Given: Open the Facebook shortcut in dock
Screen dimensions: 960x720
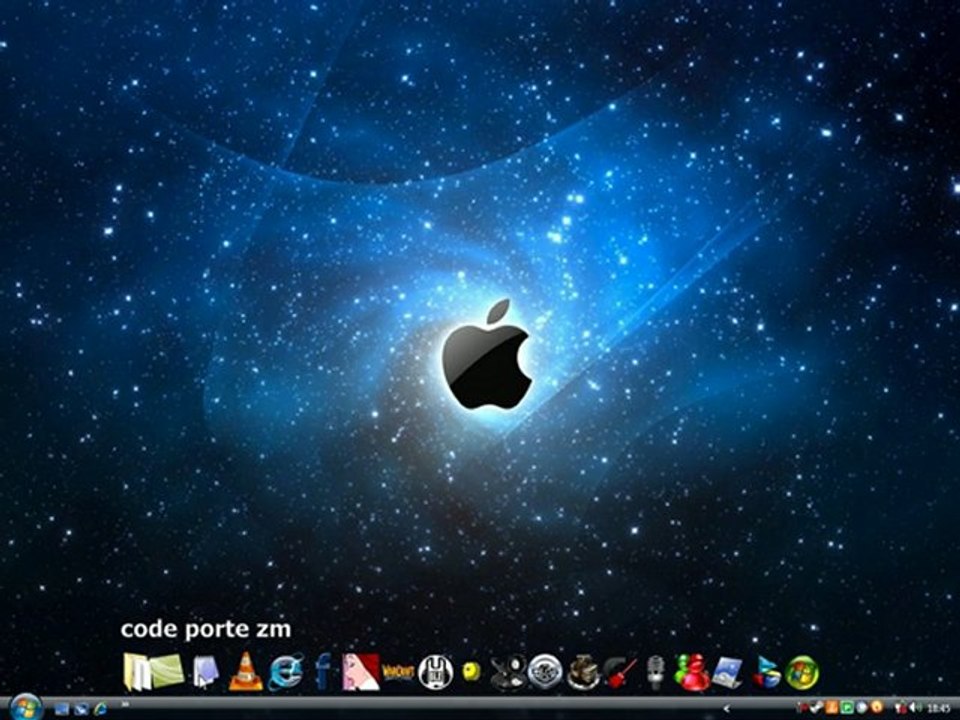Looking at the screenshot, I should tap(323, 671).
